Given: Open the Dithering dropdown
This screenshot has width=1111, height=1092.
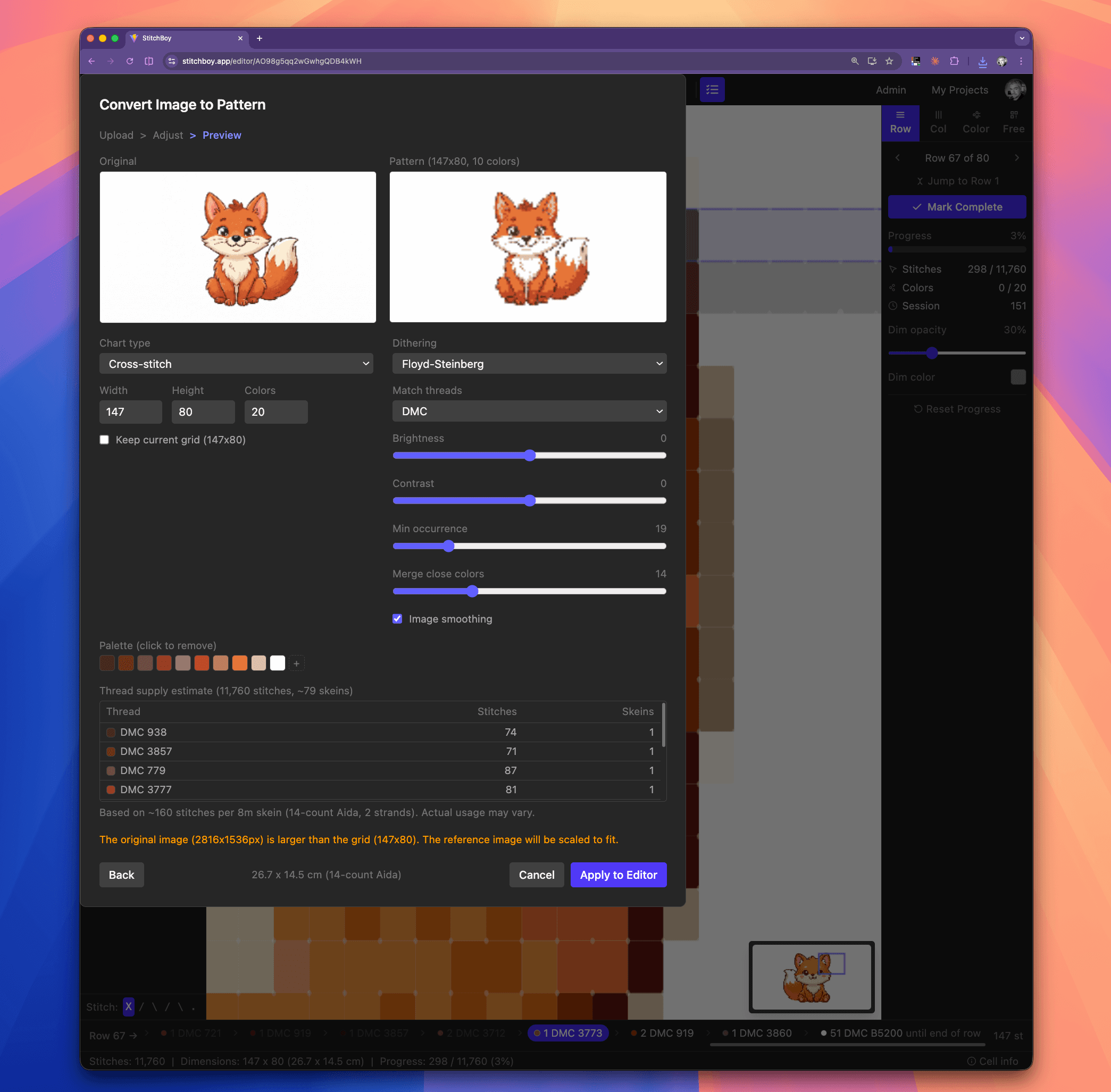Looking at the screenshot, I should click(529, 364).
